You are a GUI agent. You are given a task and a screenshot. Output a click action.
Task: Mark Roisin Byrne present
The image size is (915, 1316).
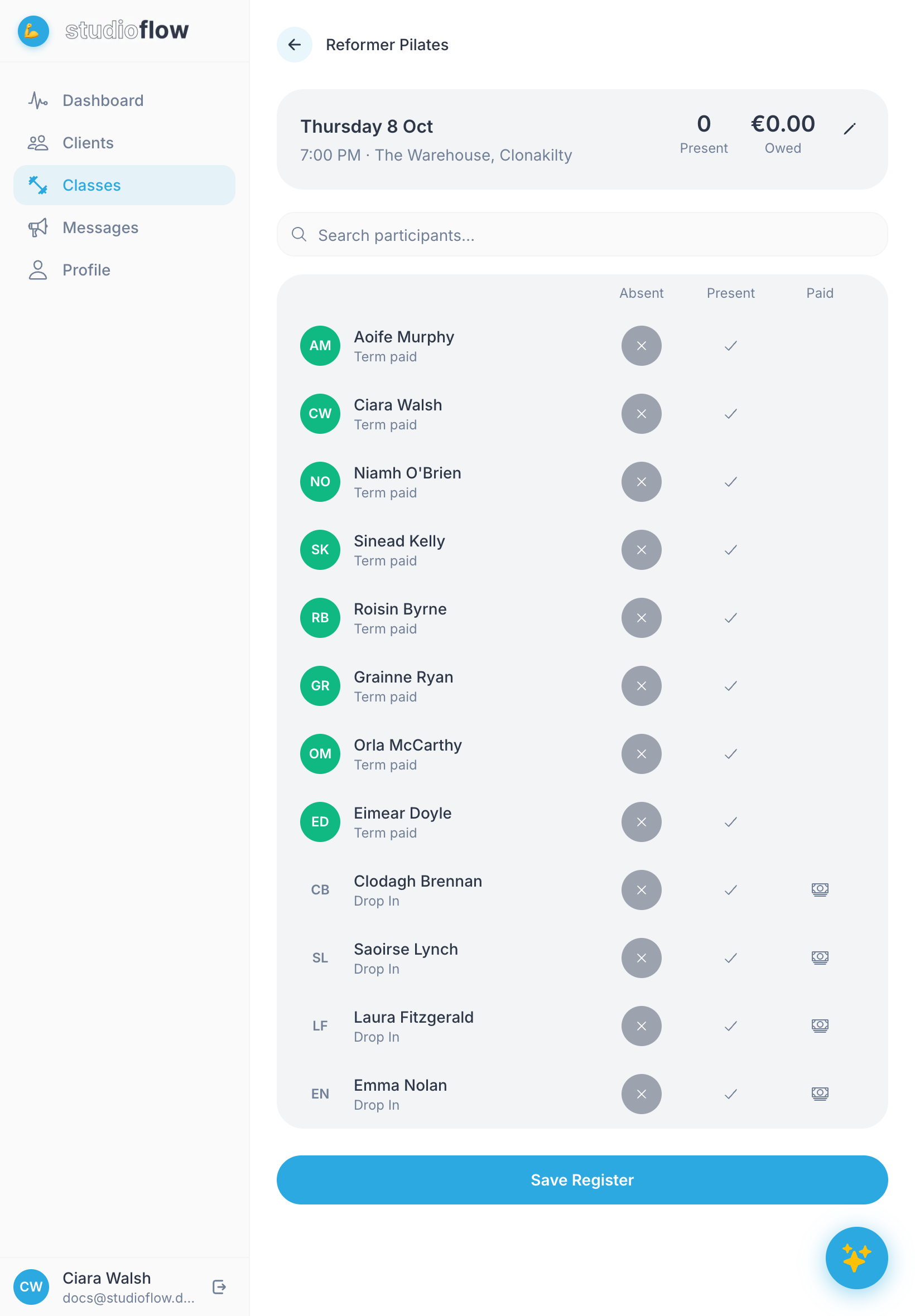(730, 618)
